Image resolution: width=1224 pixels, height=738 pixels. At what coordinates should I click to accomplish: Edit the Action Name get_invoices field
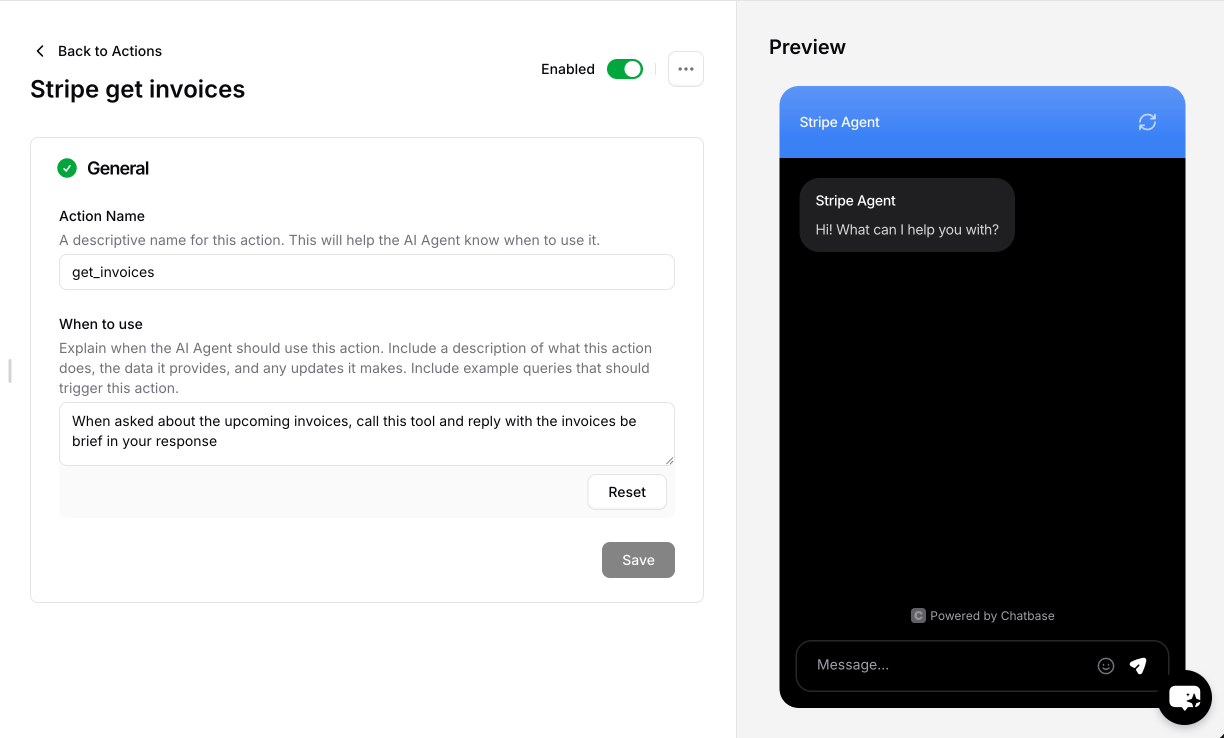pyautogui.click(x=367, y=272)
